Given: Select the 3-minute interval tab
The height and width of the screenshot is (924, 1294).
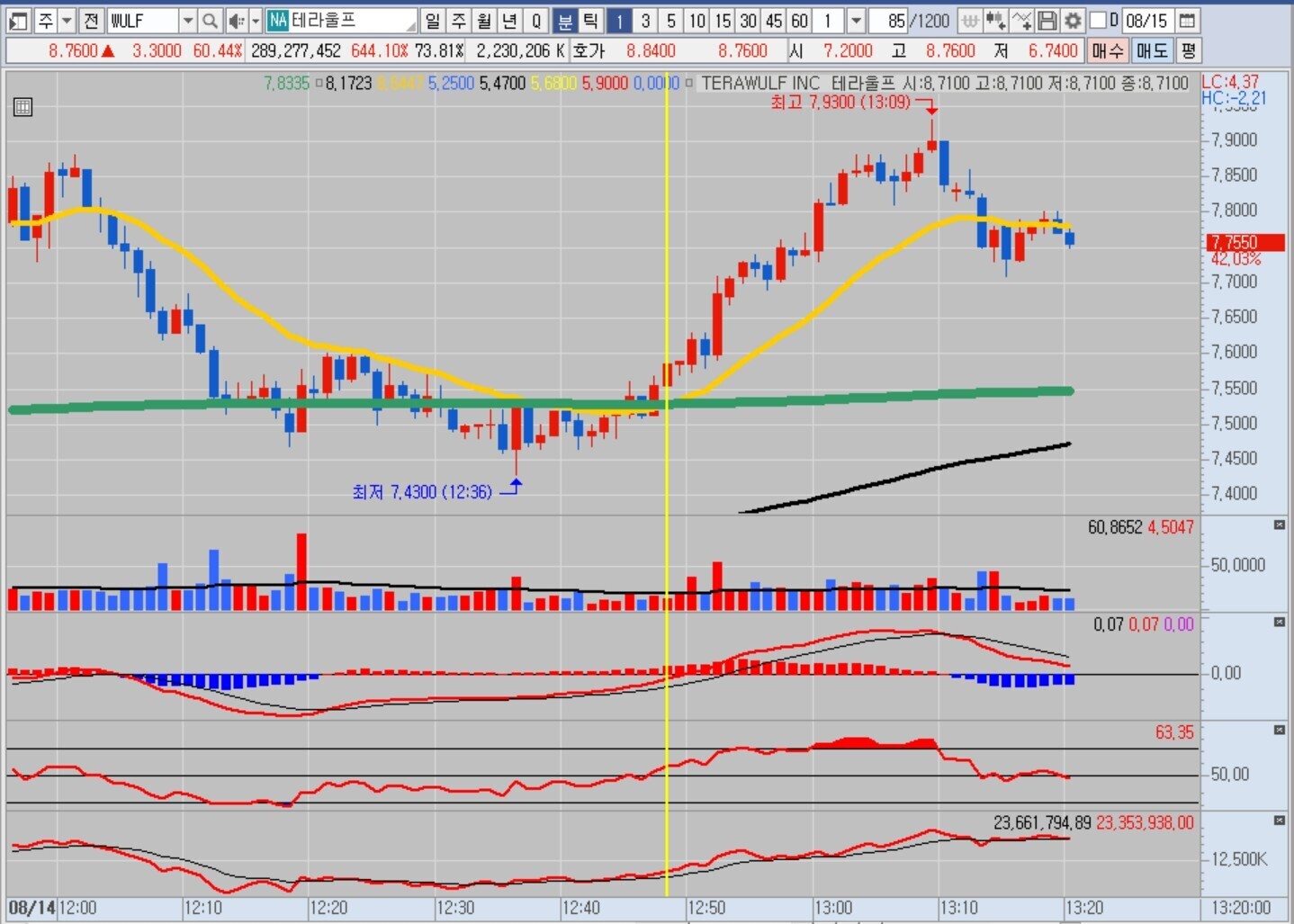Looking at the screenshot, I should (645, 20).
